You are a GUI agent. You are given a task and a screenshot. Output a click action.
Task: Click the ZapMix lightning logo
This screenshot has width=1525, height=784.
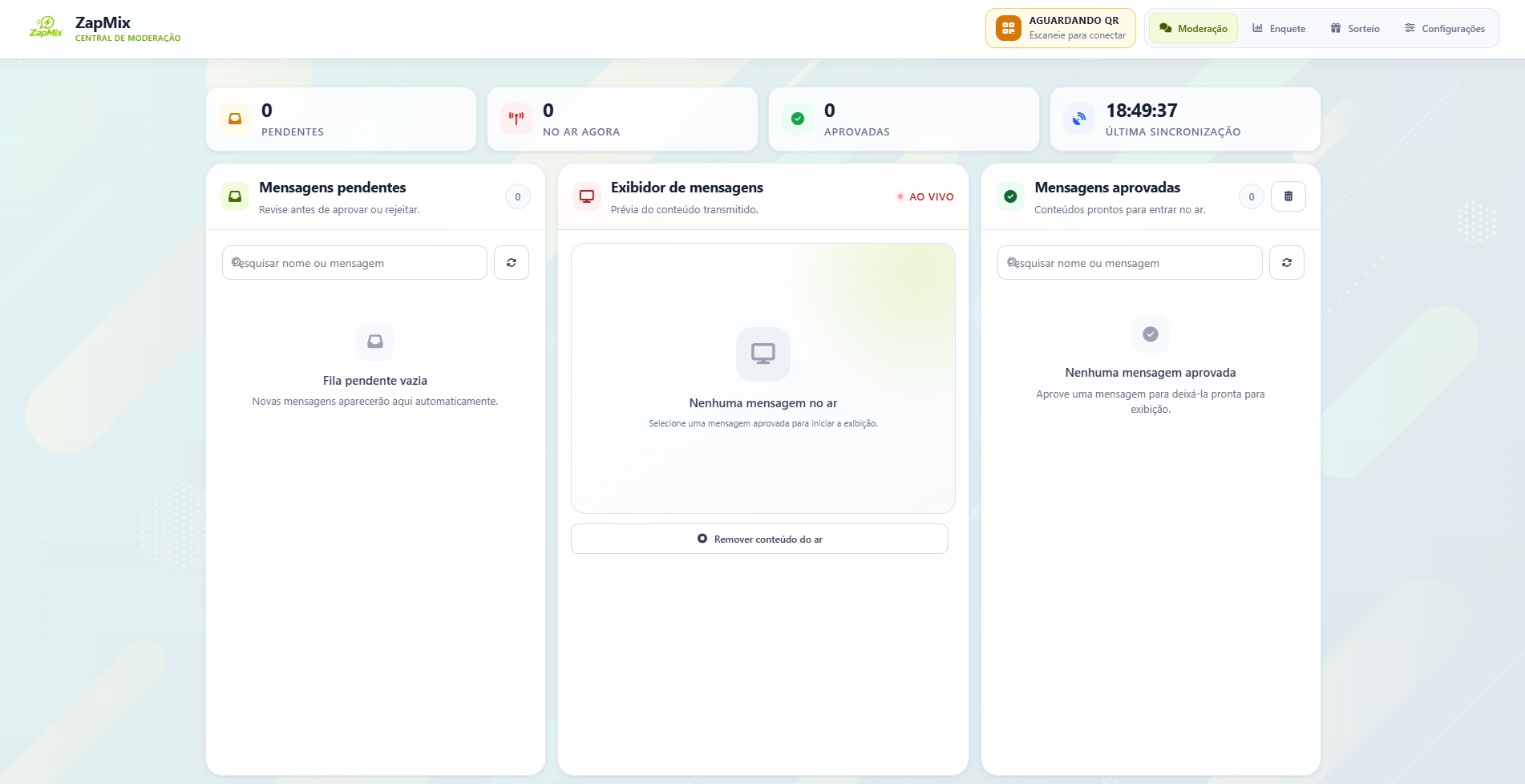[46, 27]
